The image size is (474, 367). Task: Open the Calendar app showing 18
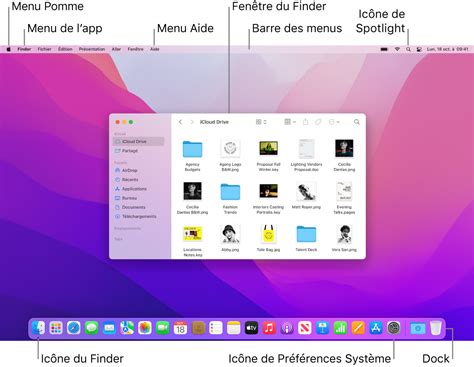coord(180,328)
